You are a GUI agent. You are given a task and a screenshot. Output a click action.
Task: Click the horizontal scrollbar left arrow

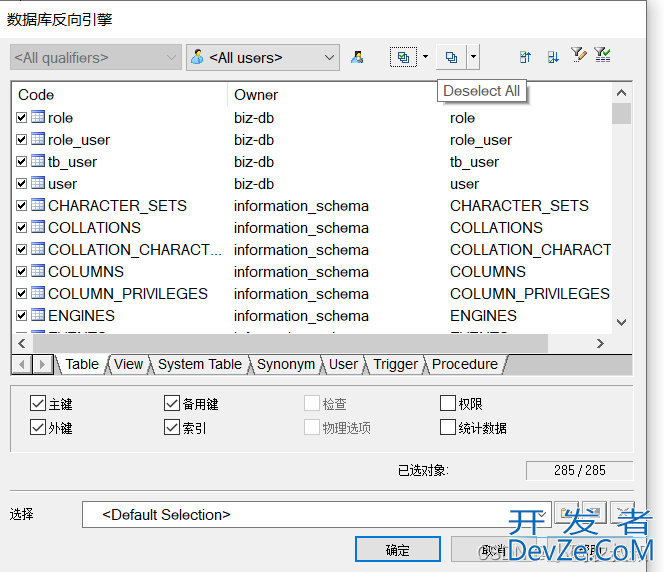22,343
